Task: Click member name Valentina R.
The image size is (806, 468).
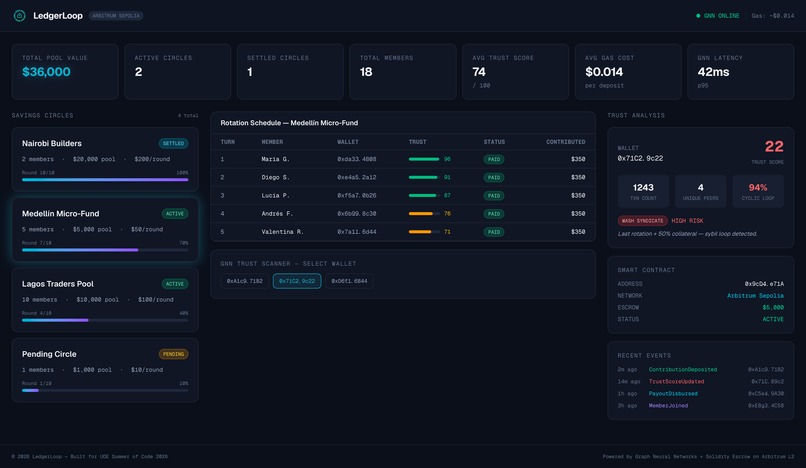Action: coord(282,232)
